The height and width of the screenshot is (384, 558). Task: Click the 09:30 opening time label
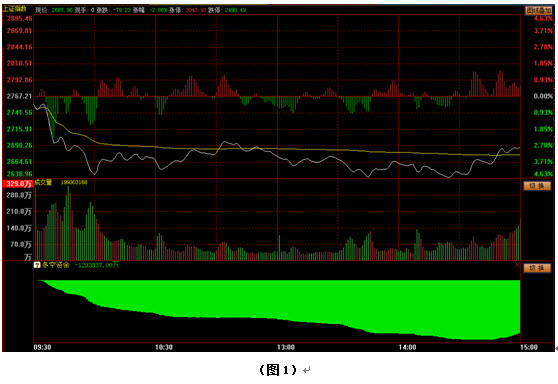point(42,347)
